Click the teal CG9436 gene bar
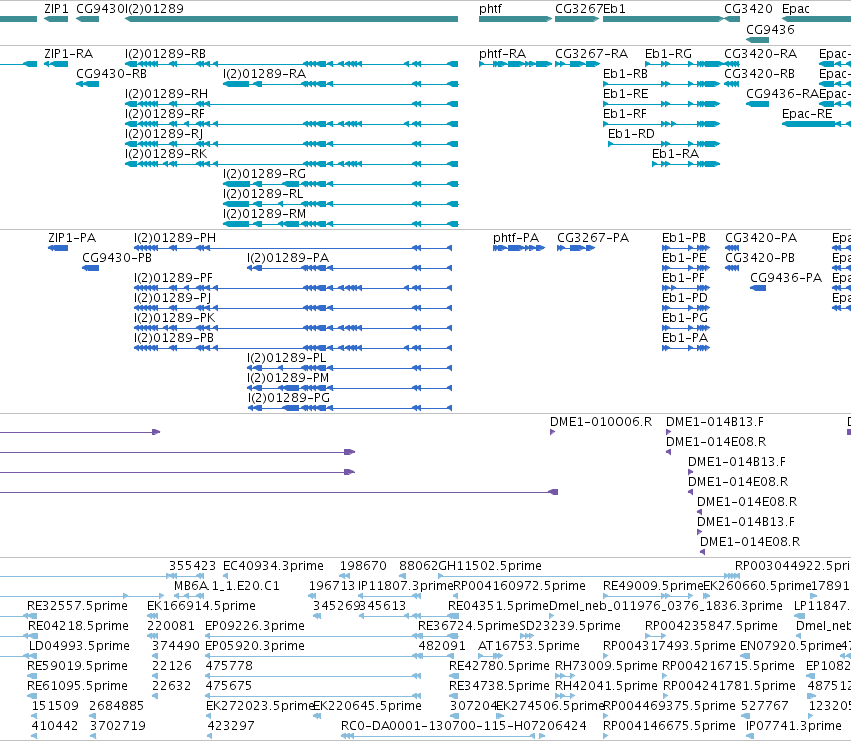Screen dimensions: 851x741 pyautogui.click(x=758, y=40)
